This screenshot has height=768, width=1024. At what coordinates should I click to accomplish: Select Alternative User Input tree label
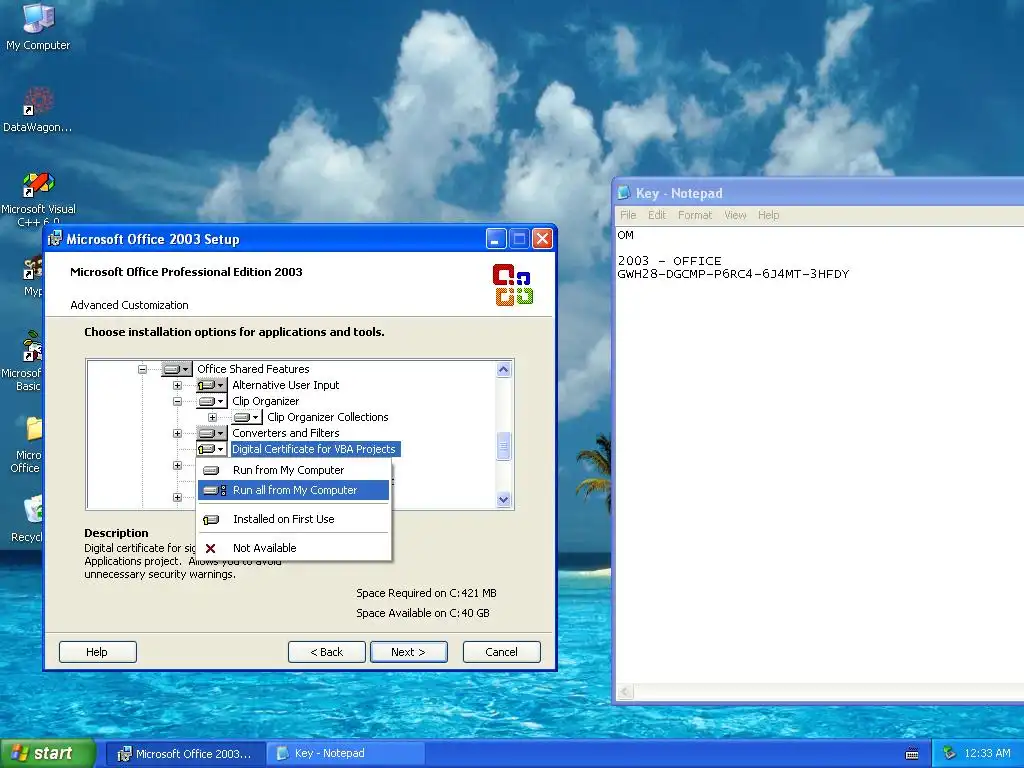point(285,385)
